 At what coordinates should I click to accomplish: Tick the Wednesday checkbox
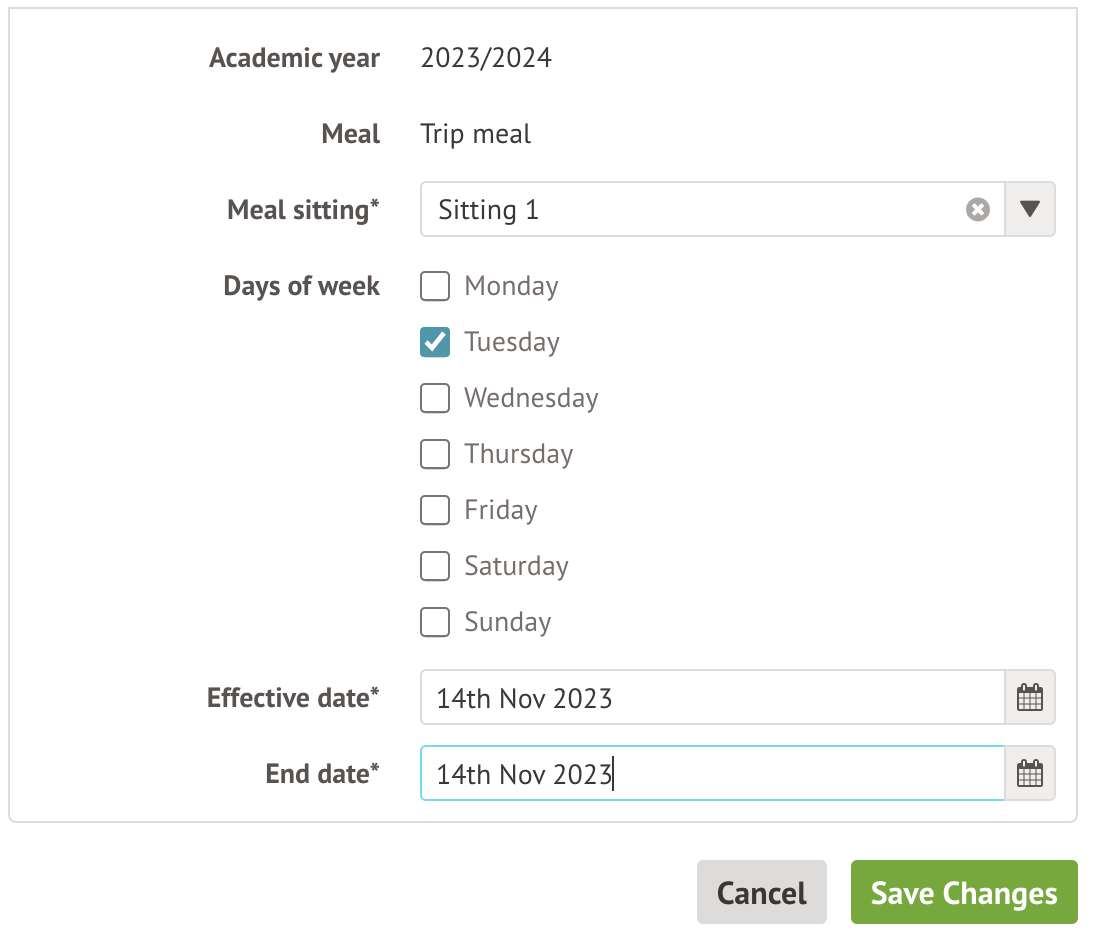[x=435, y=398]
